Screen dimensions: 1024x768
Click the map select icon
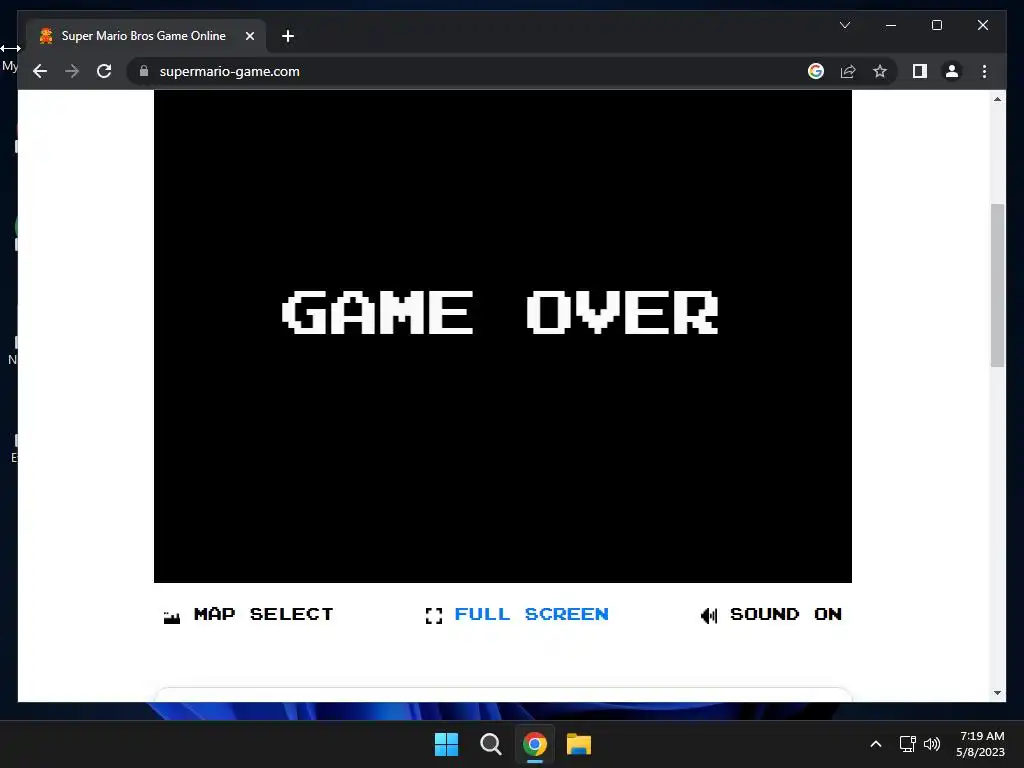(x=172, y=616)
